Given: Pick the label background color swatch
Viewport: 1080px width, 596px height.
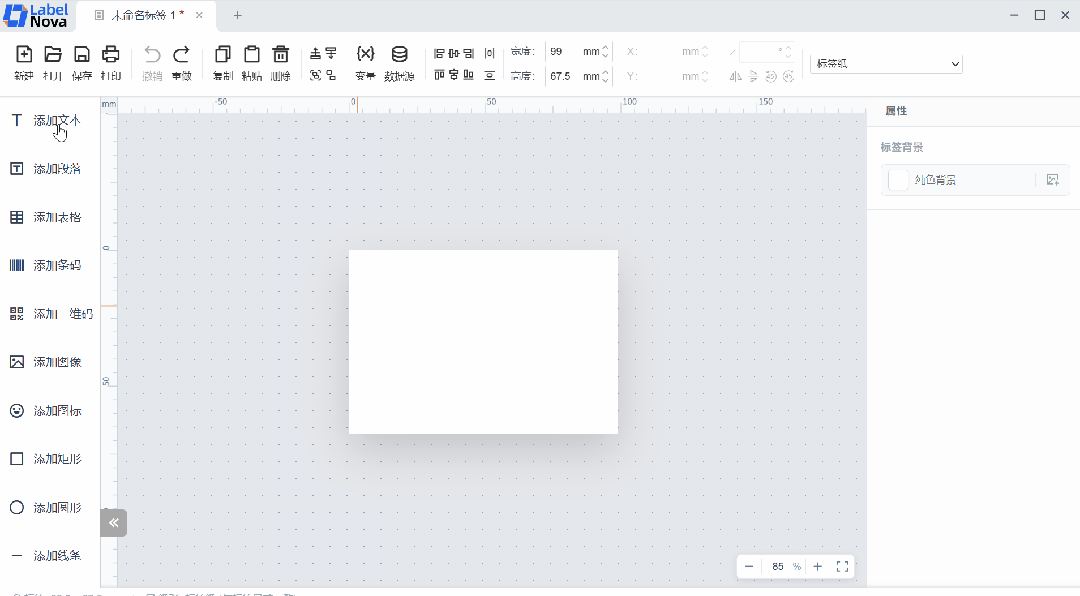Looking at the screenshot, I should (898, 180).
